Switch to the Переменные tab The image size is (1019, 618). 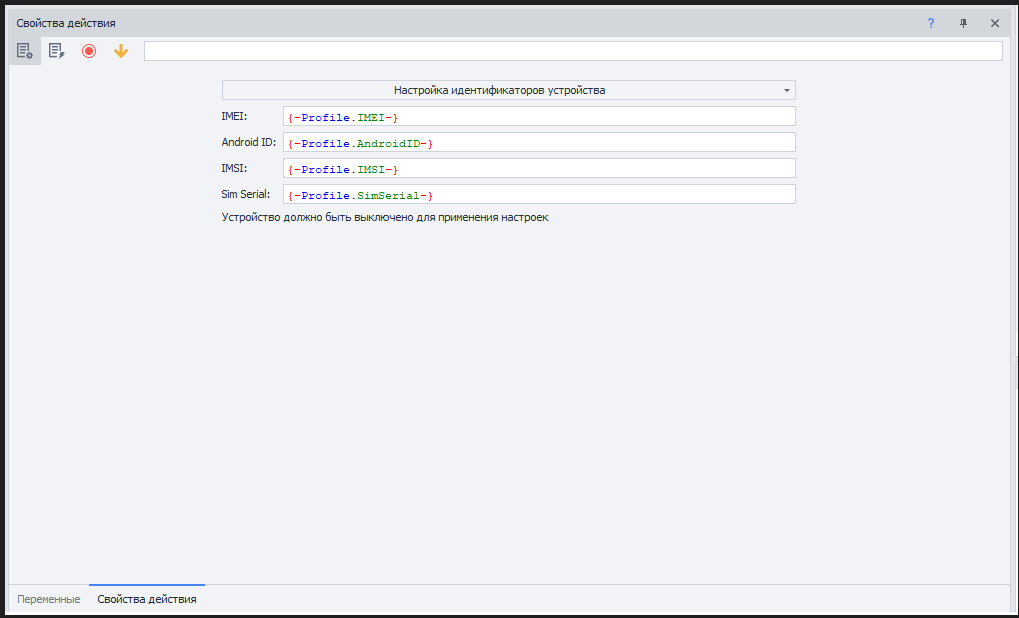point(49,599)
